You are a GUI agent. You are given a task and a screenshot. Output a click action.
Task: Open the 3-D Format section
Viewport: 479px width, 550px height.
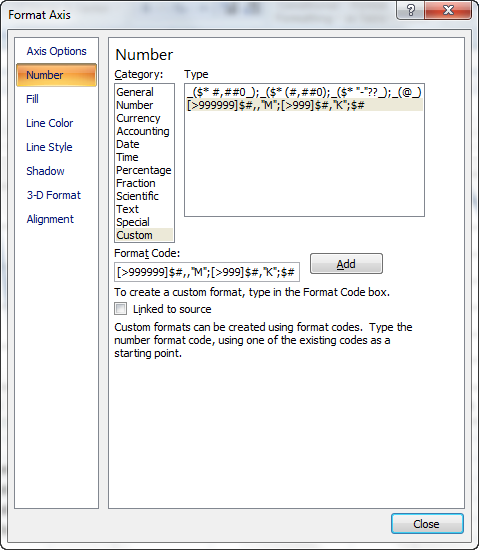[54, 195]
